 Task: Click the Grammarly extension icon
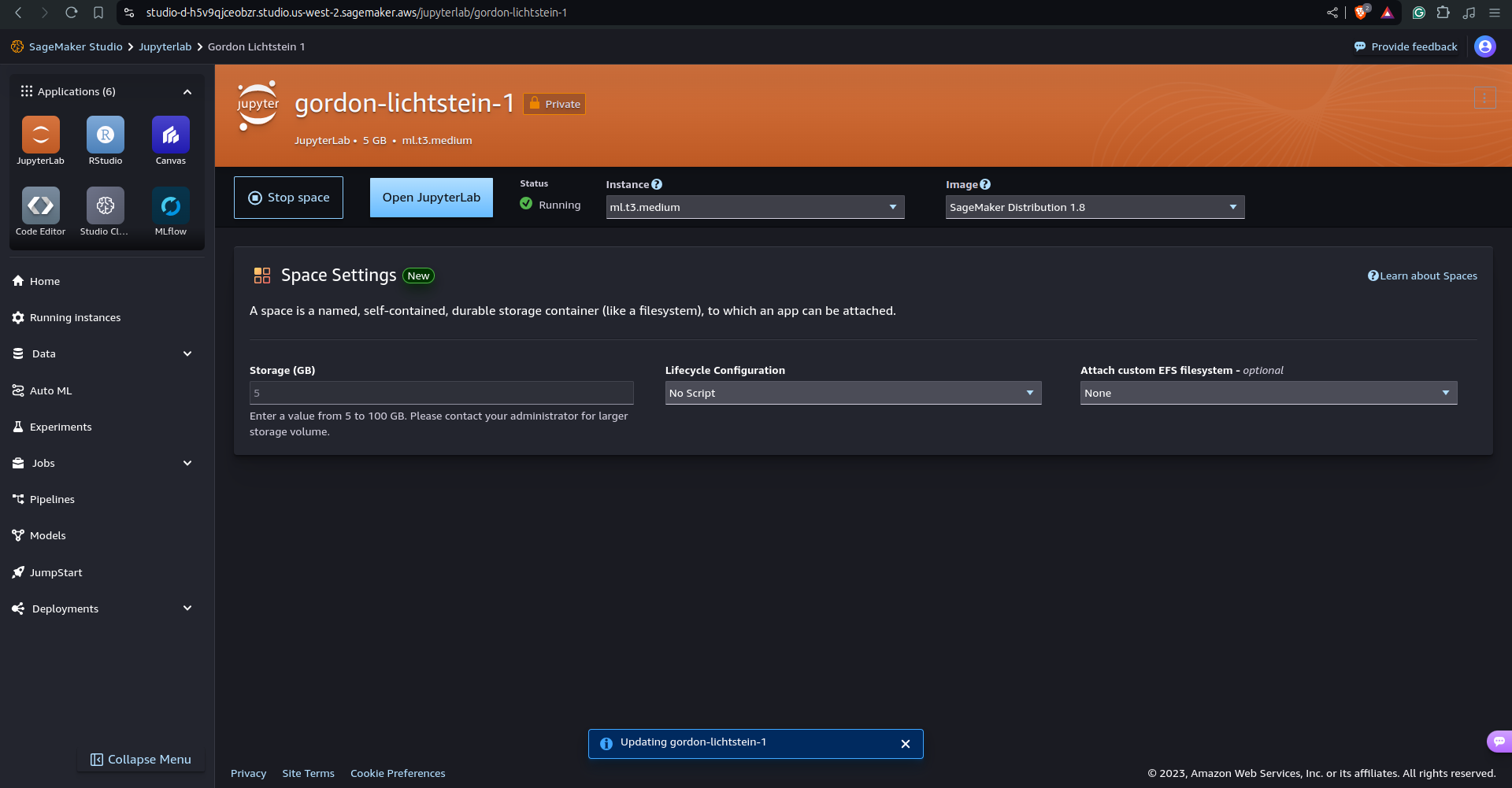point(1419,13)
